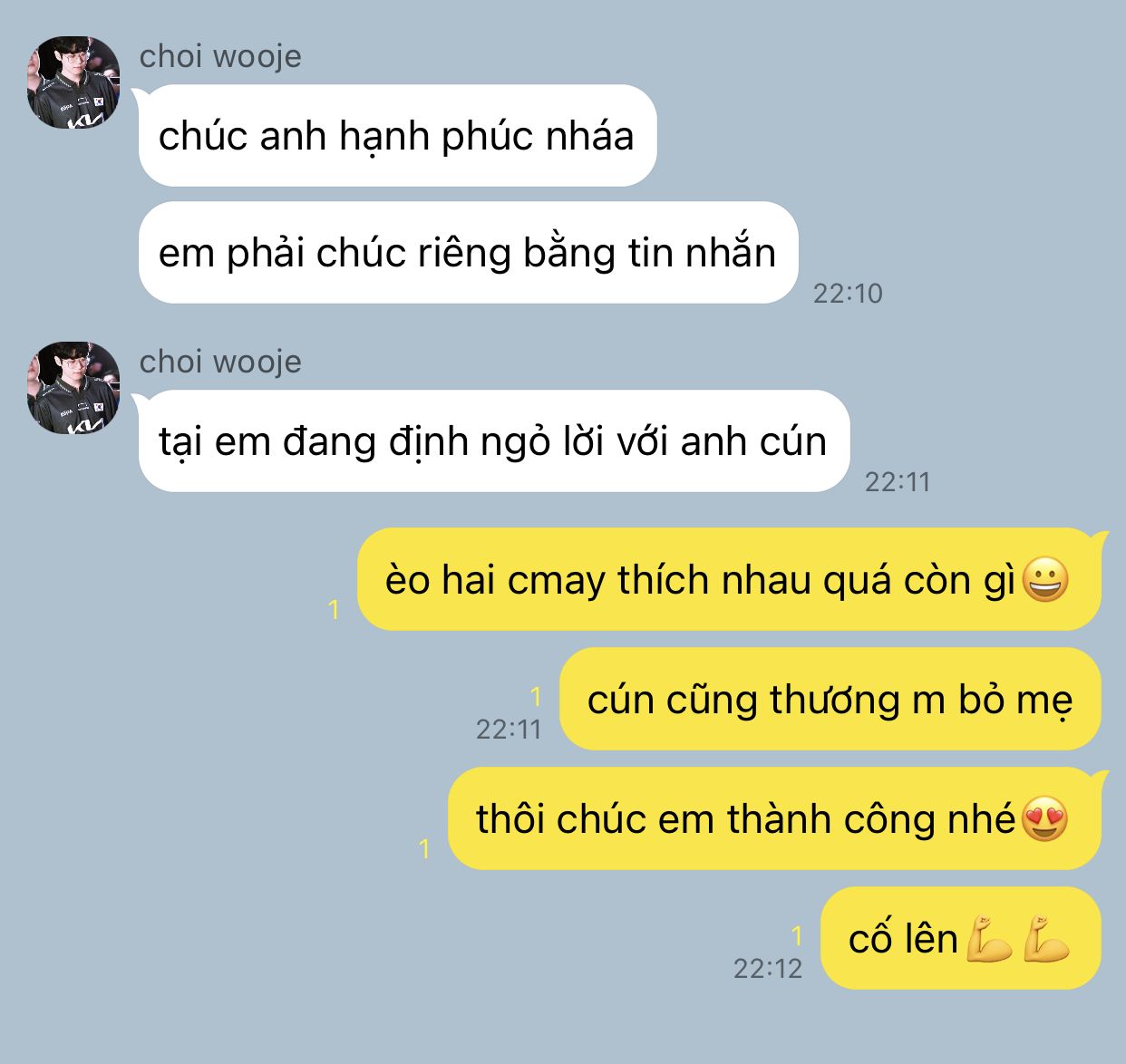This screenshot has width=1126, height=1064.
Task: Tap unread count beside 'thôi chúc em' message
Action: click(x=424, y=849)
